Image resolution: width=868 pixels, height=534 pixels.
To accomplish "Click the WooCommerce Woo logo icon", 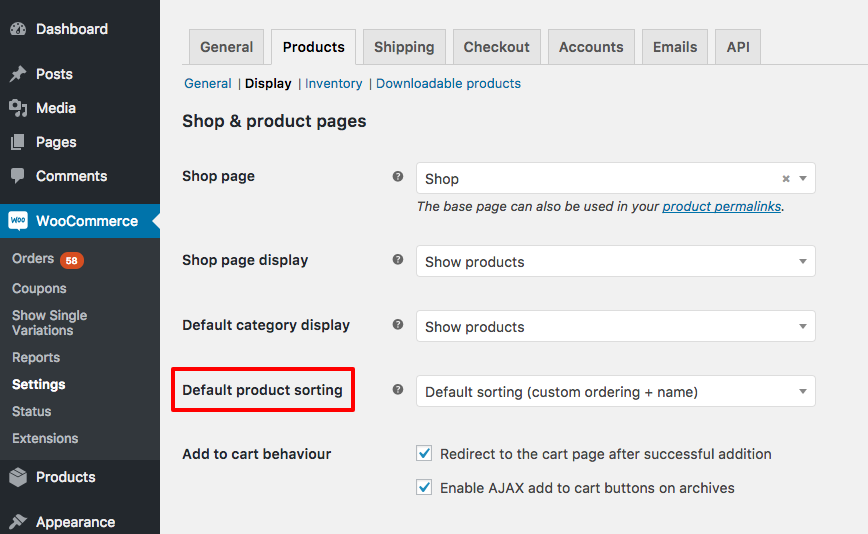I will (18, 221).
